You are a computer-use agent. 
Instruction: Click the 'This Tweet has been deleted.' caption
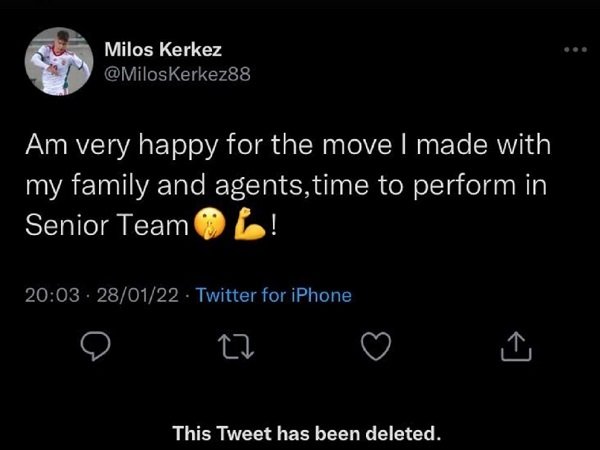click(x=307, y=433)
